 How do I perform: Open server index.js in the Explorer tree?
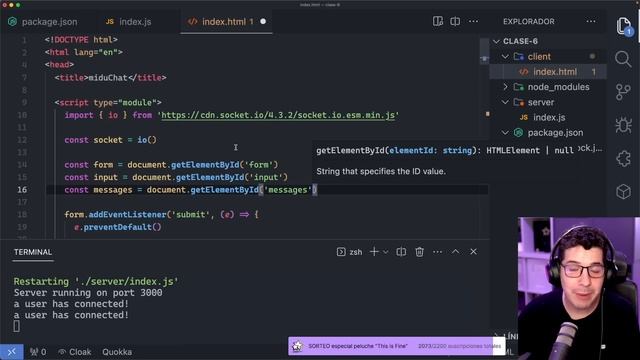548,118
